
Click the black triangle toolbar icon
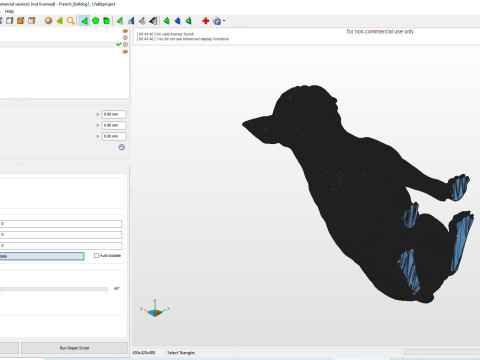pos(153,21)
